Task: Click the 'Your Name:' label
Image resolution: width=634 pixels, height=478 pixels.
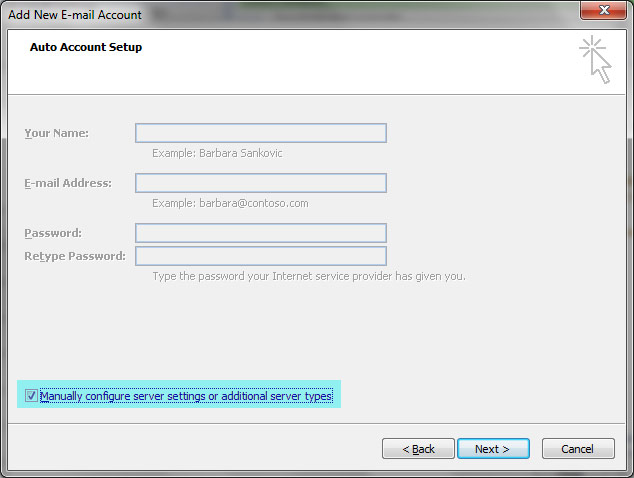Action: (56, 133)
